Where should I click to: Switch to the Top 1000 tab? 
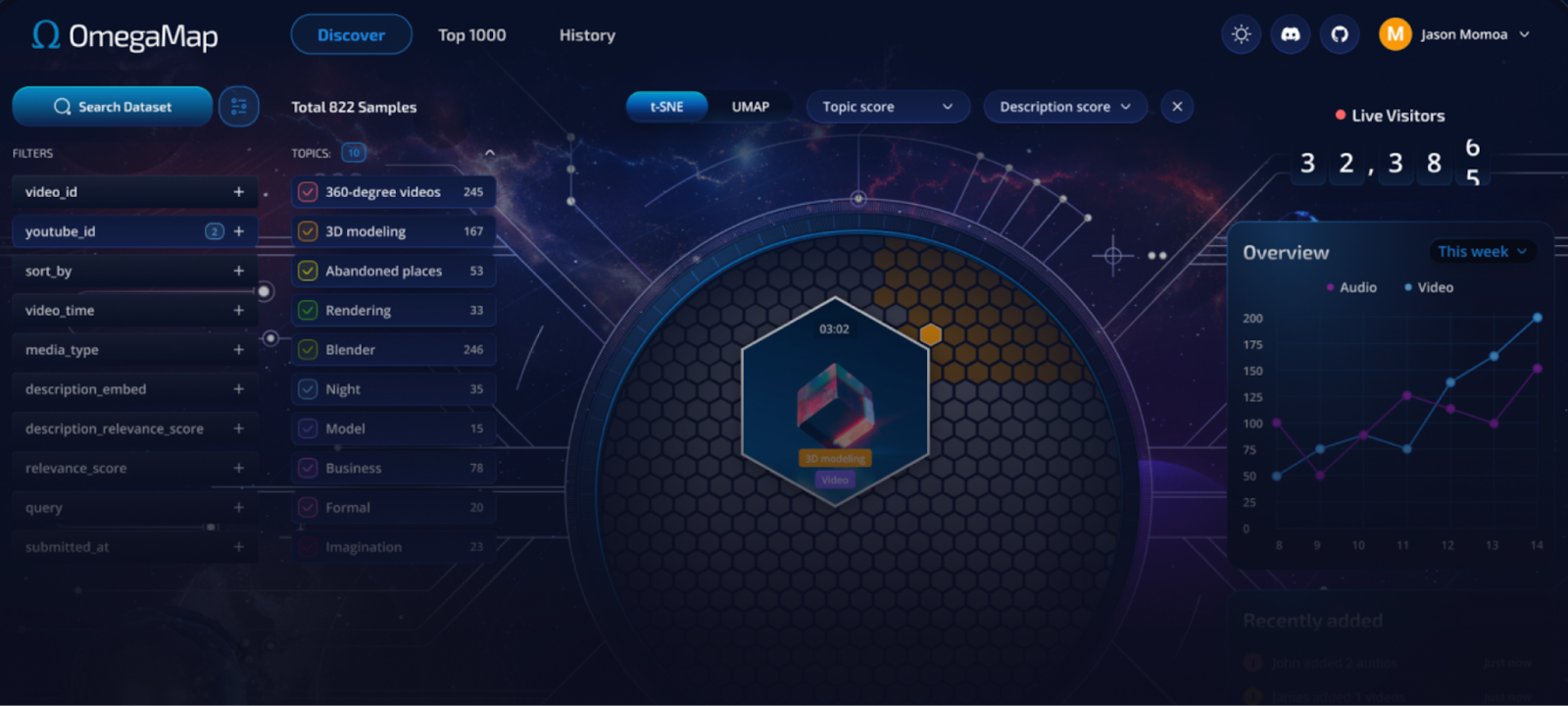click(472, 35)
